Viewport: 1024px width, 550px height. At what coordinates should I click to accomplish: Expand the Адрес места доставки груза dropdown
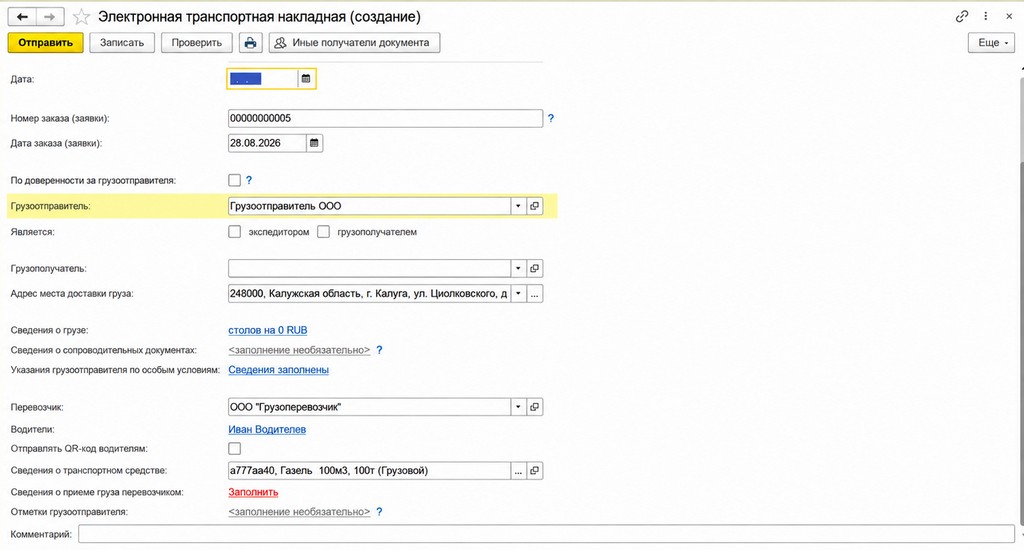click(x=518, y=294)
